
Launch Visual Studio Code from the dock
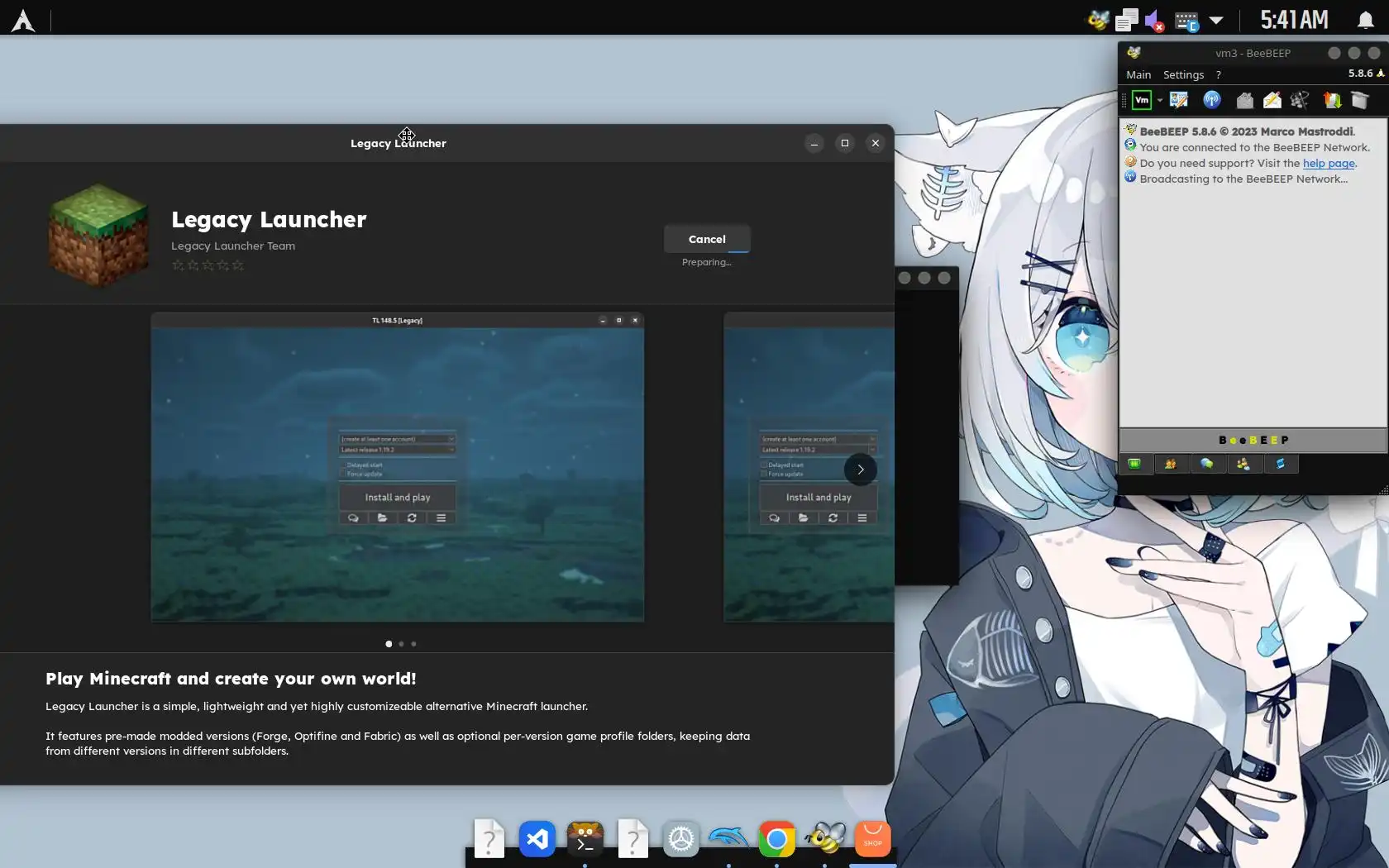click(537, 839)
